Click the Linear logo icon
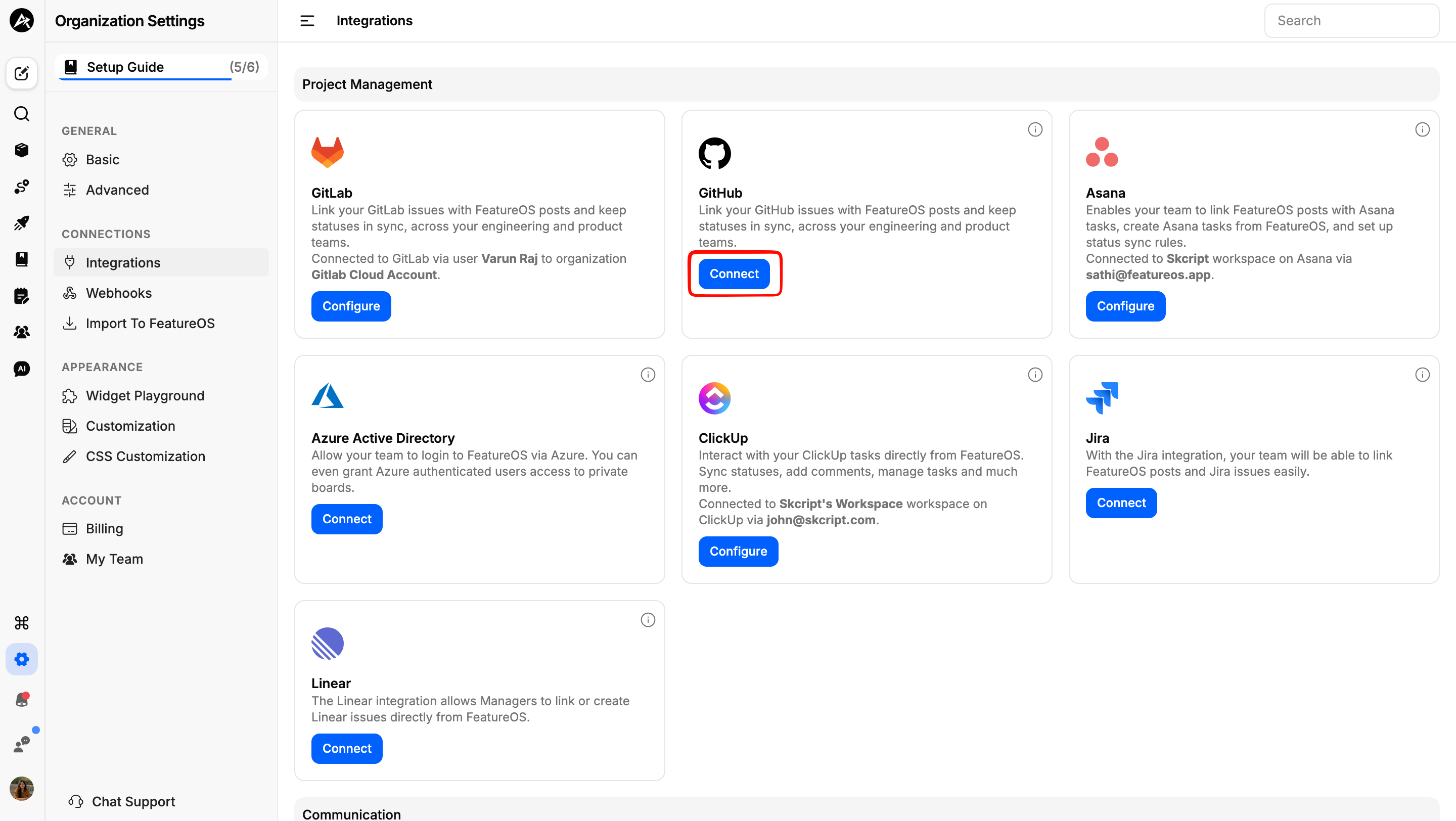This screenshot has width=1456, height=821. click(327, 643)
